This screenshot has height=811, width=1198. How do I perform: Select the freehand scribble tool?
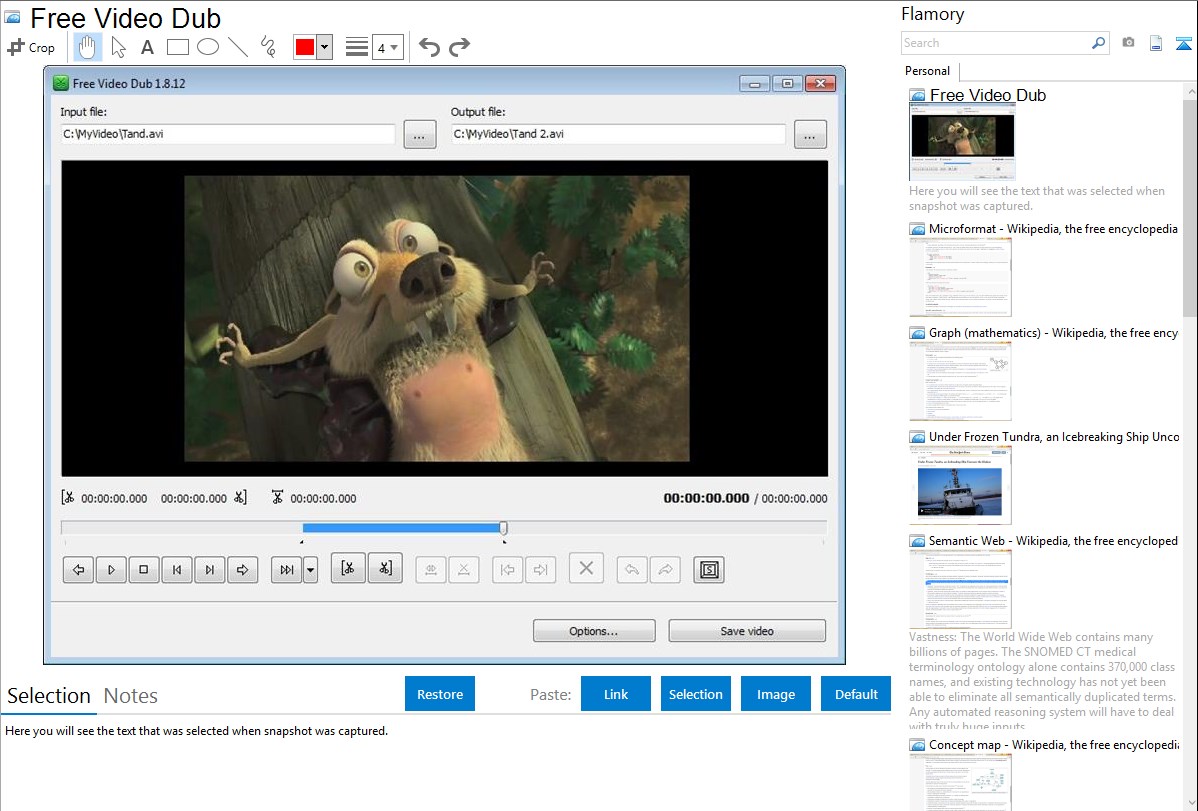(268, 47)
